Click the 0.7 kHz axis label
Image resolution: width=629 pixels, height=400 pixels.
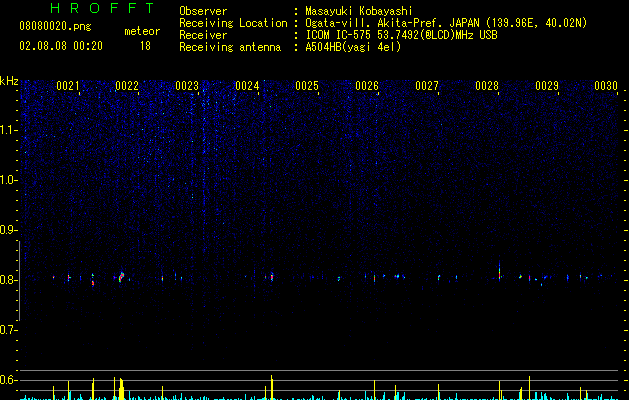pyautogui.click(x=8, y=330)
